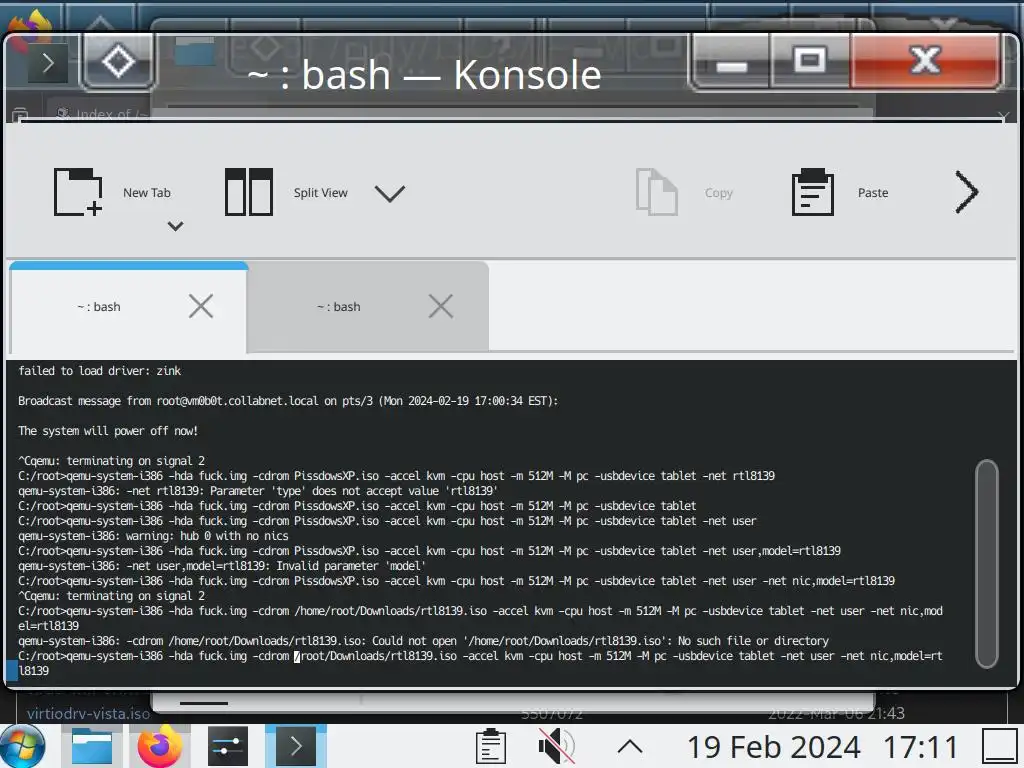Maximize the Konsole window
Viewport: 1024px width, 768px height.
[810, 61]
